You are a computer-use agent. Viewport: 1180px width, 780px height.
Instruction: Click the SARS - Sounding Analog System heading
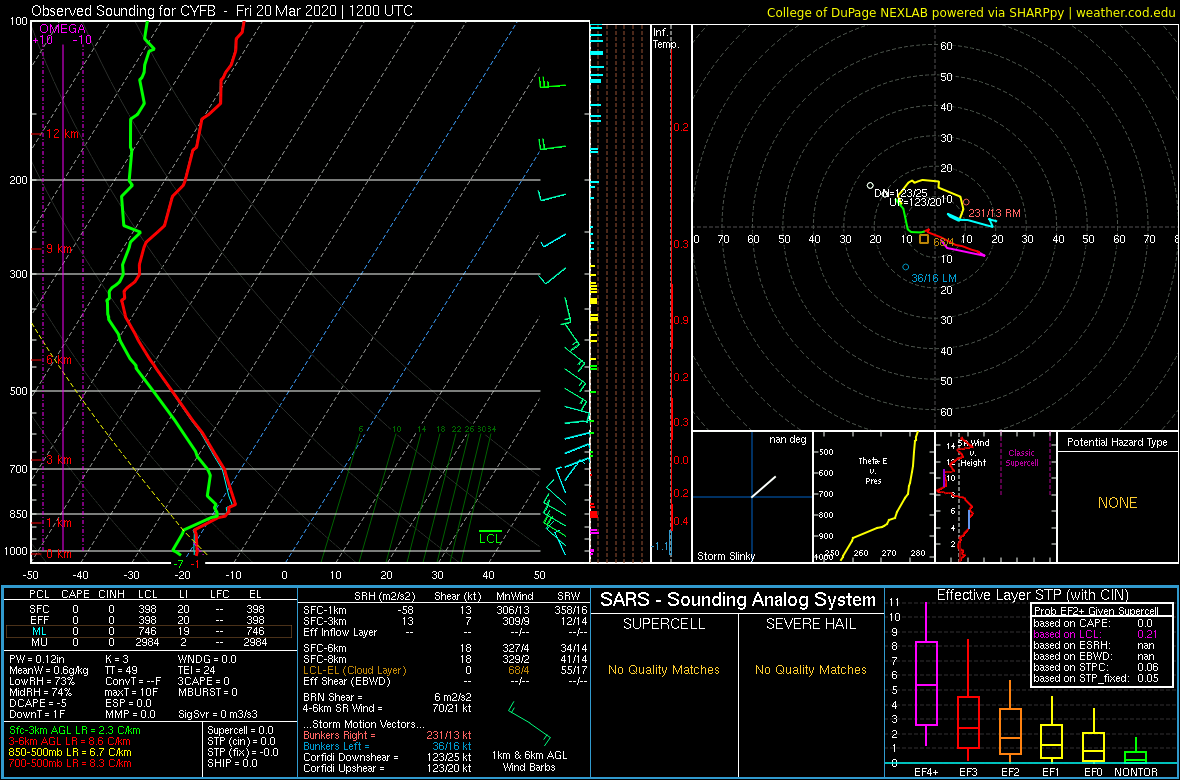[738, 600]
